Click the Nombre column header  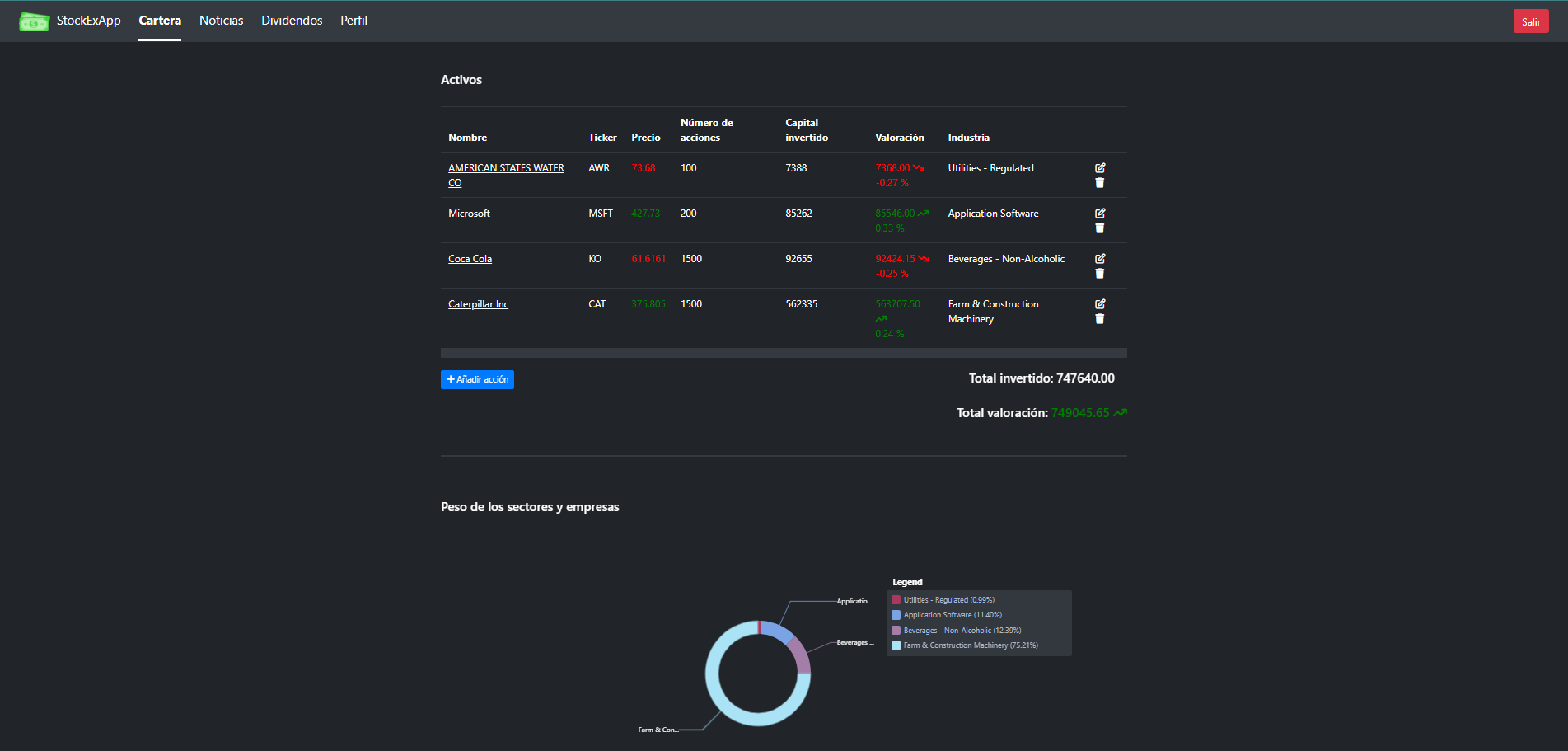tap(467, 138)
